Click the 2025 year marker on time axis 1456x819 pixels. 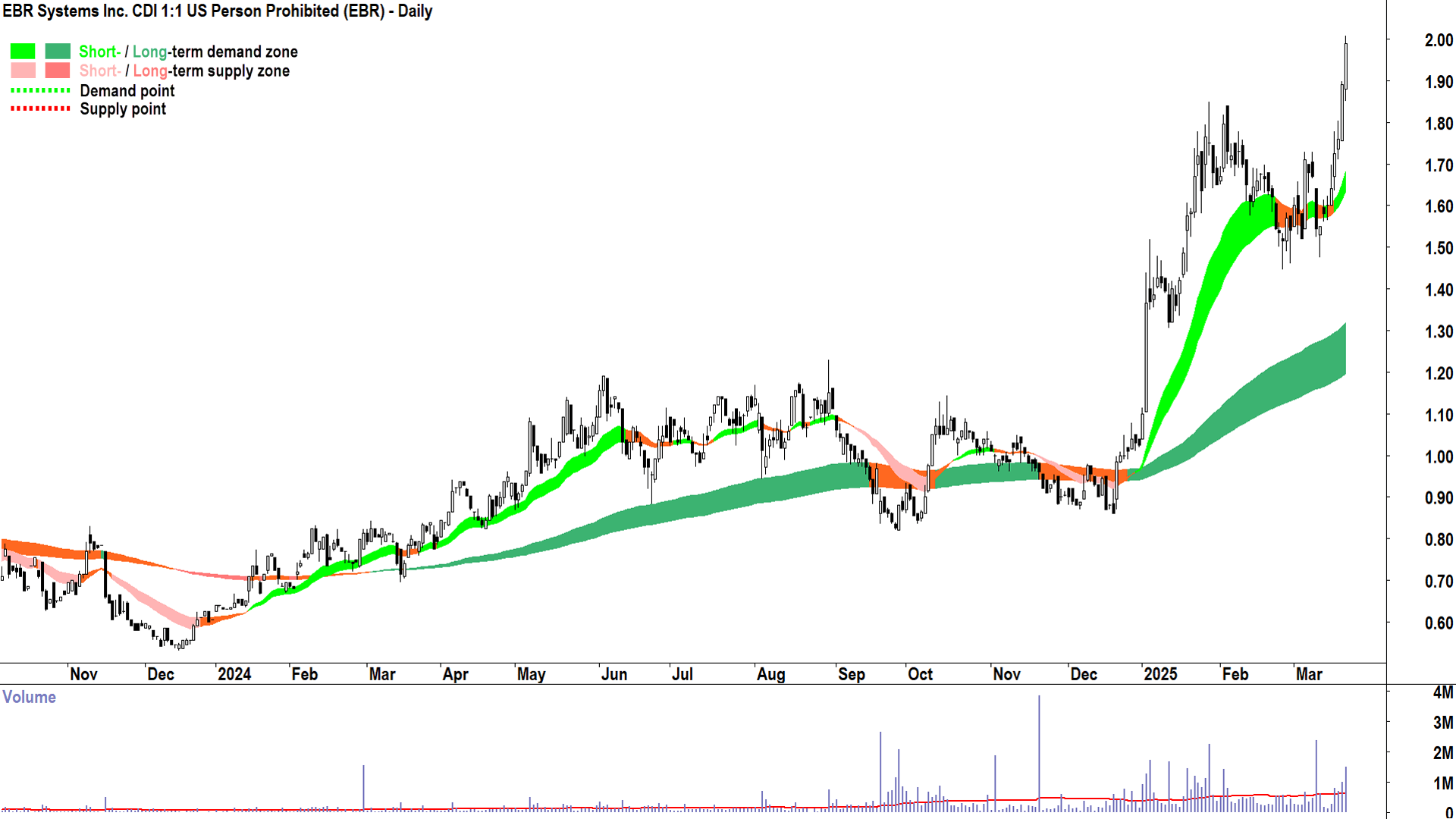1160,674
